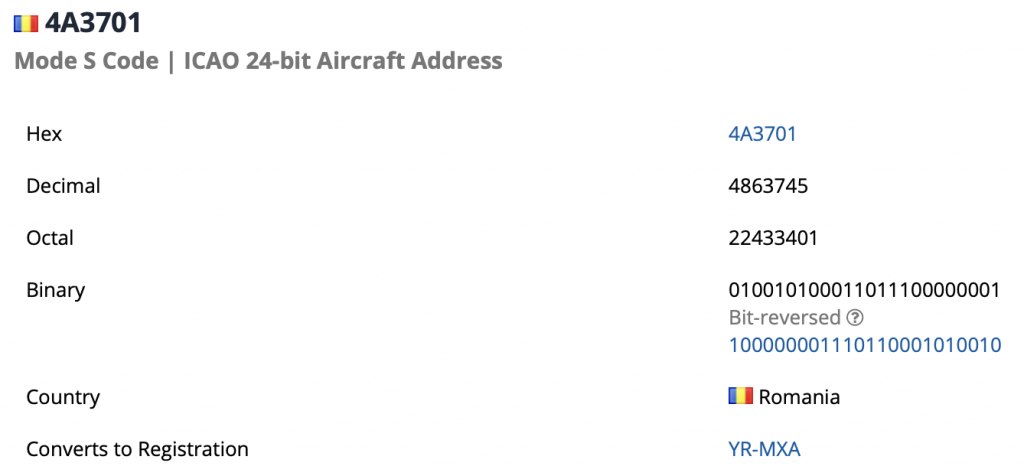Click the Converts to Registration label
Viewport: 1024px width, 476px height.
click(137, 449)
